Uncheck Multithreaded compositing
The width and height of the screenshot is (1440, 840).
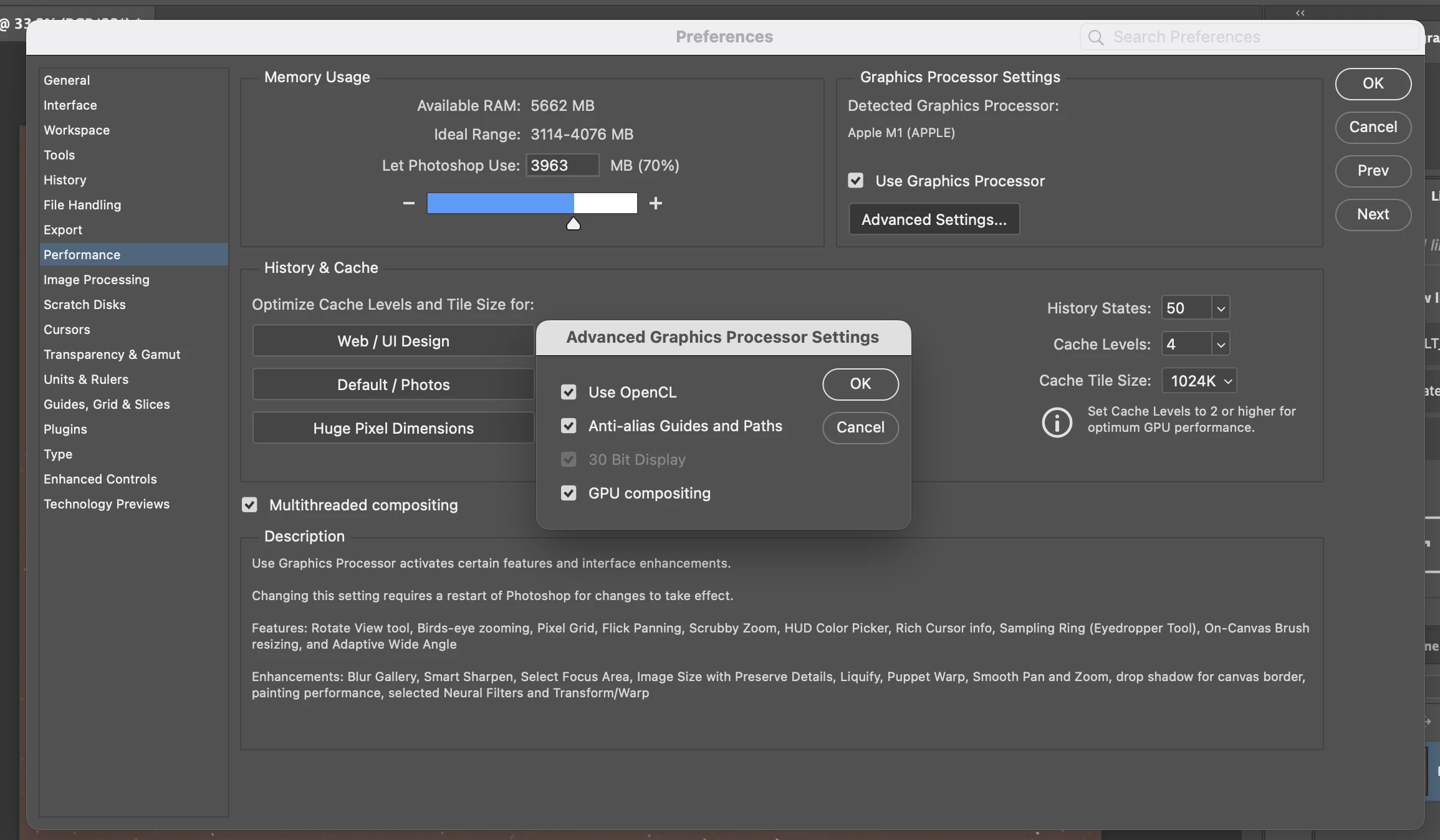249,505
